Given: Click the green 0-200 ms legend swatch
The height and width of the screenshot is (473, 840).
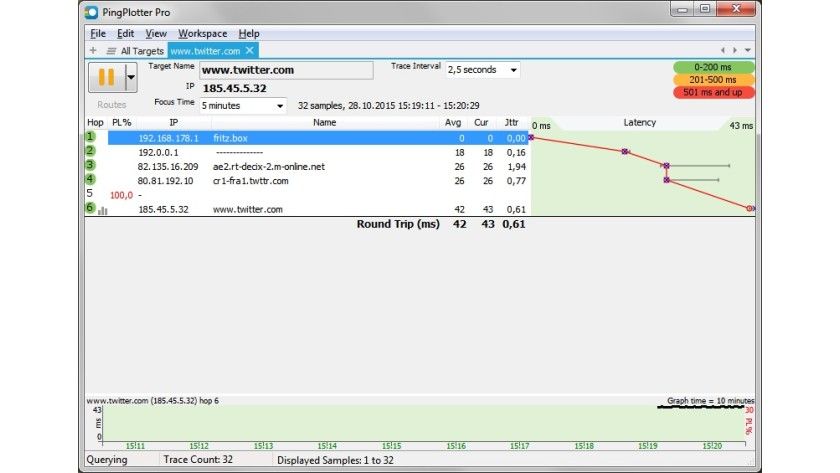Looking at the screenshot, I should point(713,67).
